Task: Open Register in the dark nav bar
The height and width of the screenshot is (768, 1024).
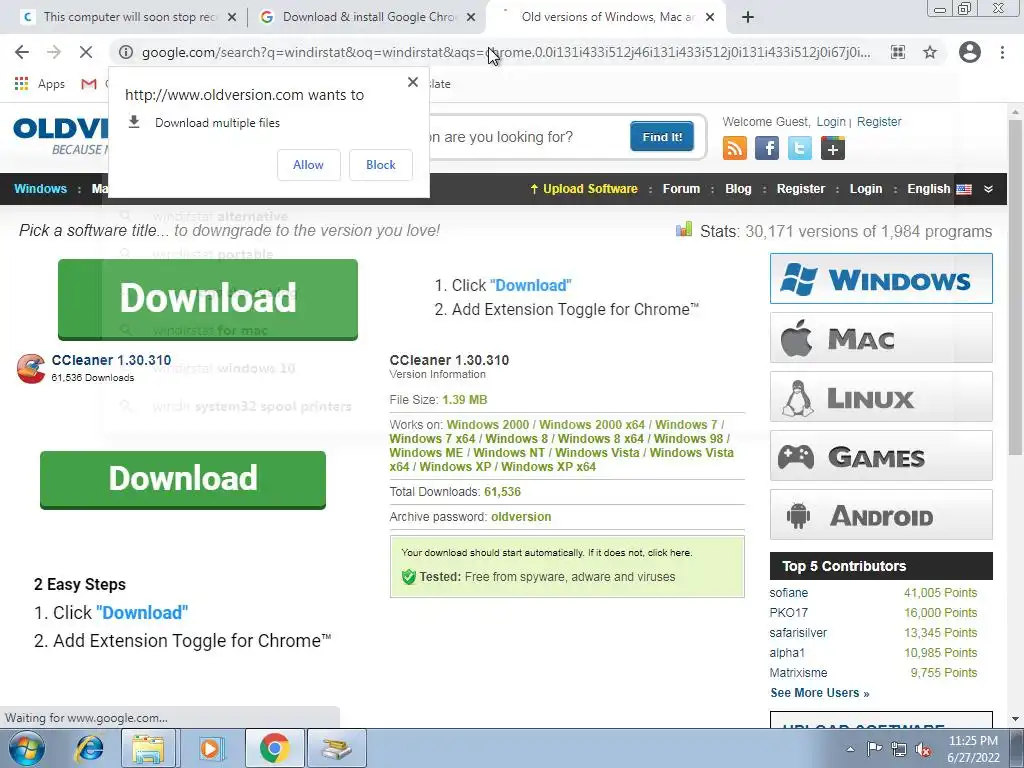Action: pyautogui.click(x=801, y=189)
